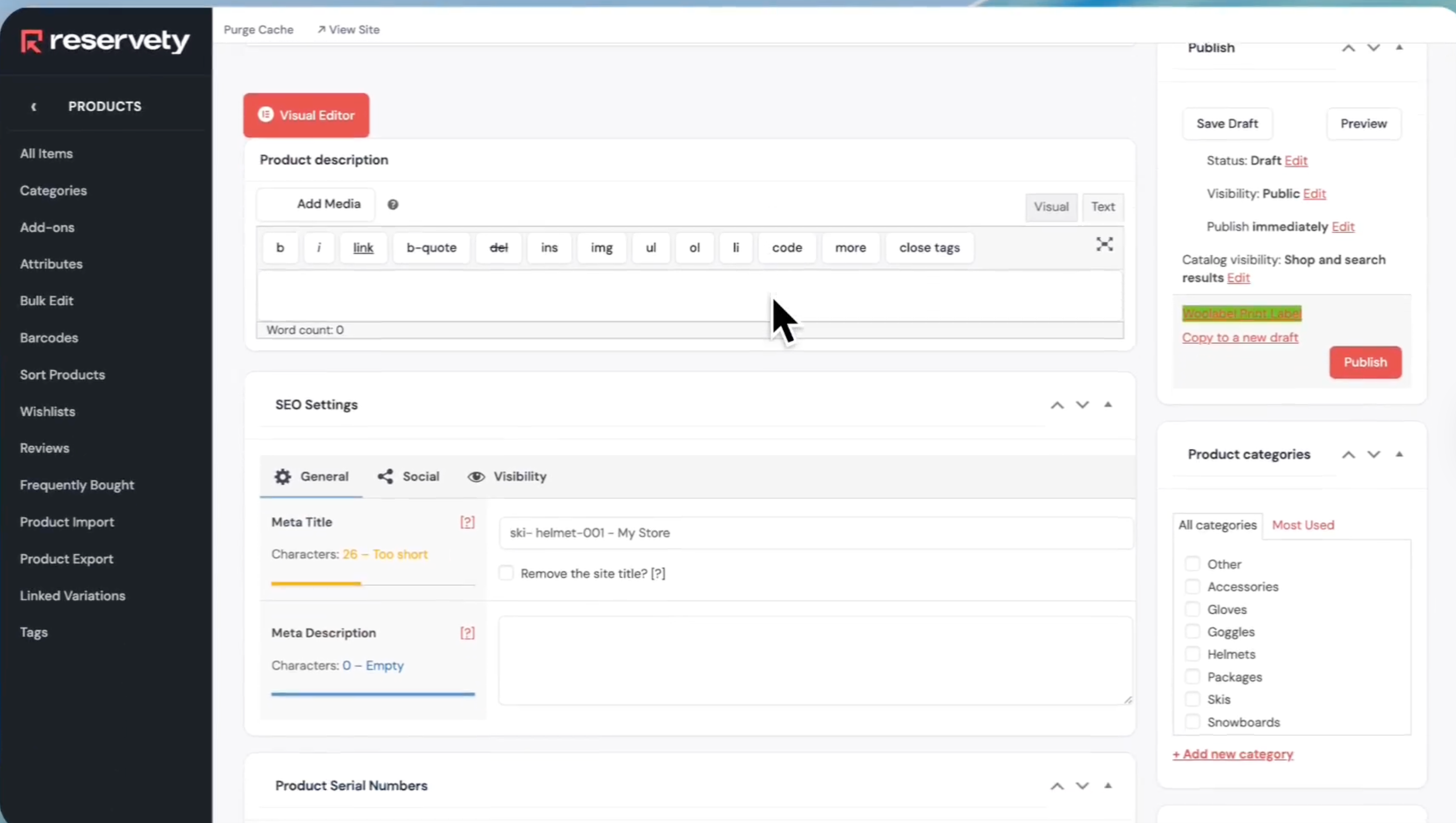1456x823 pixels.
Task: Open Meta Description help [?] icon
Action: tap(467, 633)
